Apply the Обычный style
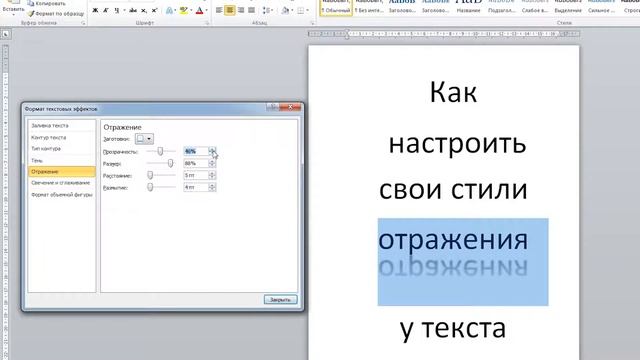640x360 pixels. point(336,7)
